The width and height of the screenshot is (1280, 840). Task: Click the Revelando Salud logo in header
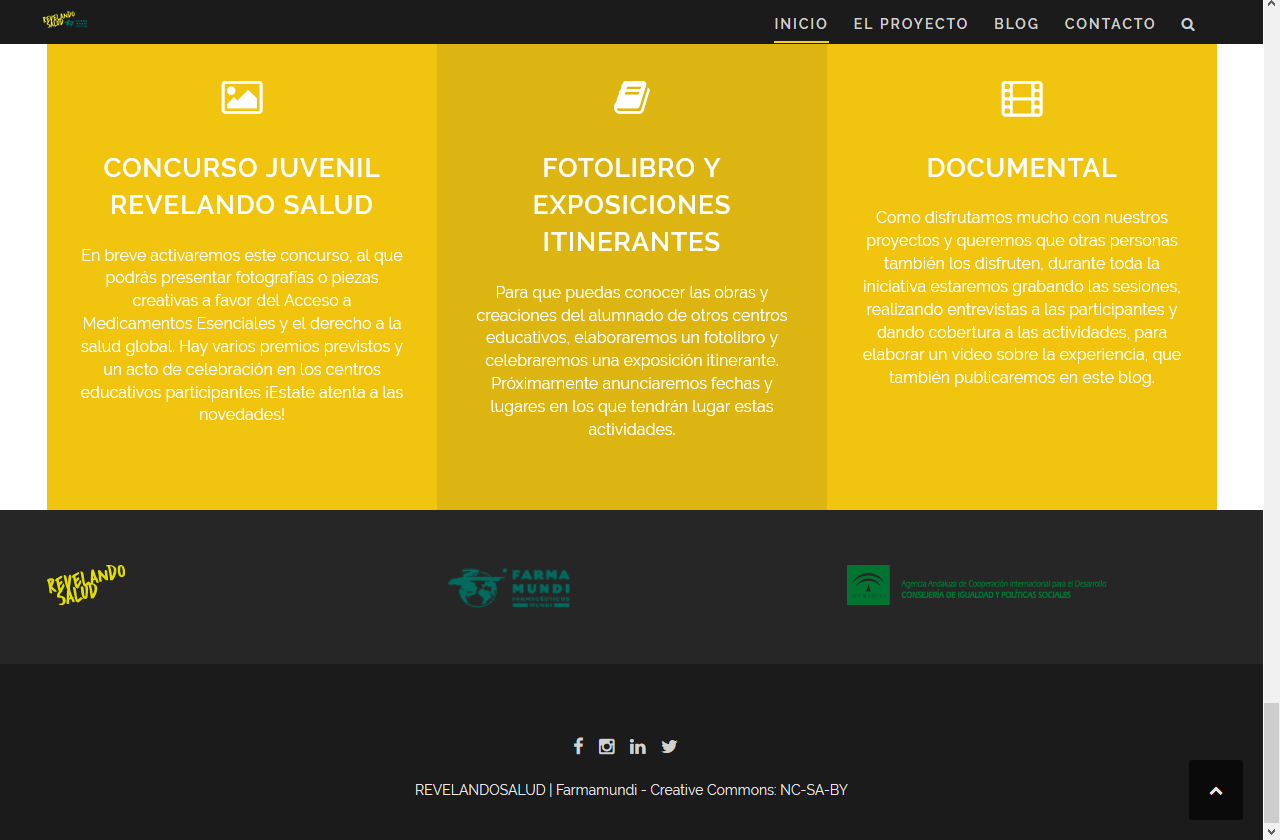(x=65, y=20)
